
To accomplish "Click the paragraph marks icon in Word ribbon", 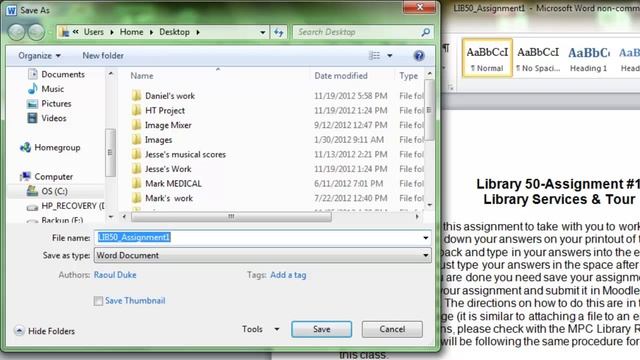I will 446,49.
